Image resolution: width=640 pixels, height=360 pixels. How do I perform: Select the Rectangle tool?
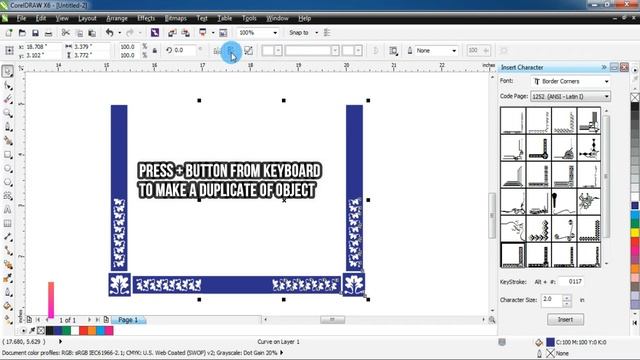point(7,155)
